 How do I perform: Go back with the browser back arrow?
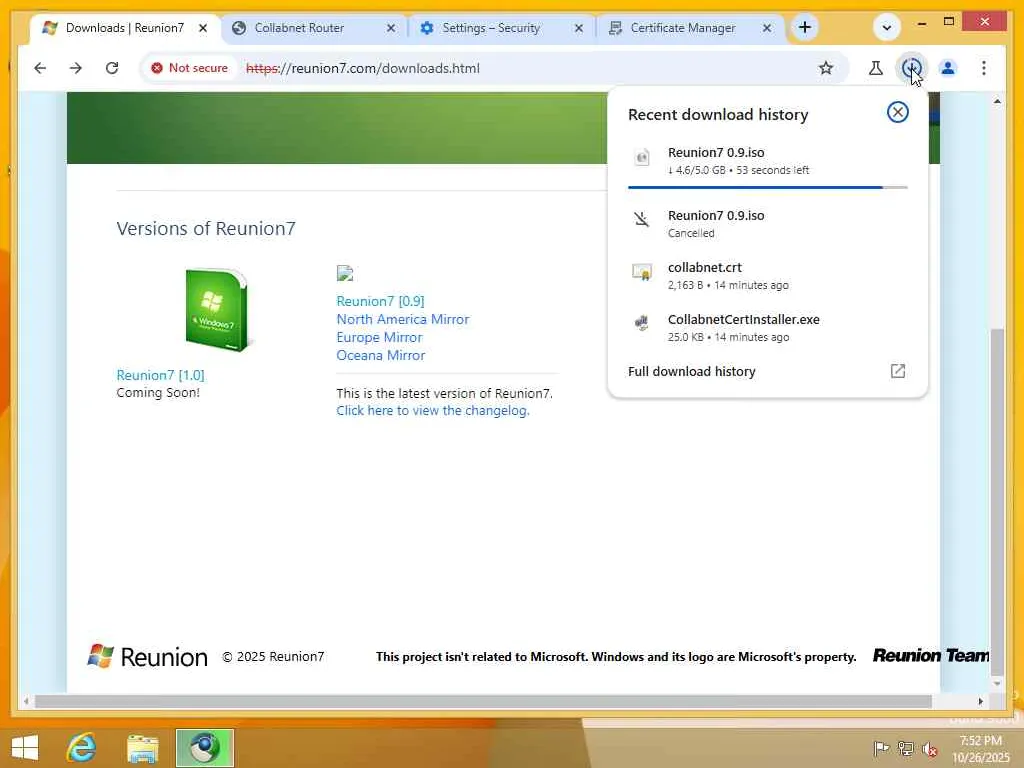40,68
